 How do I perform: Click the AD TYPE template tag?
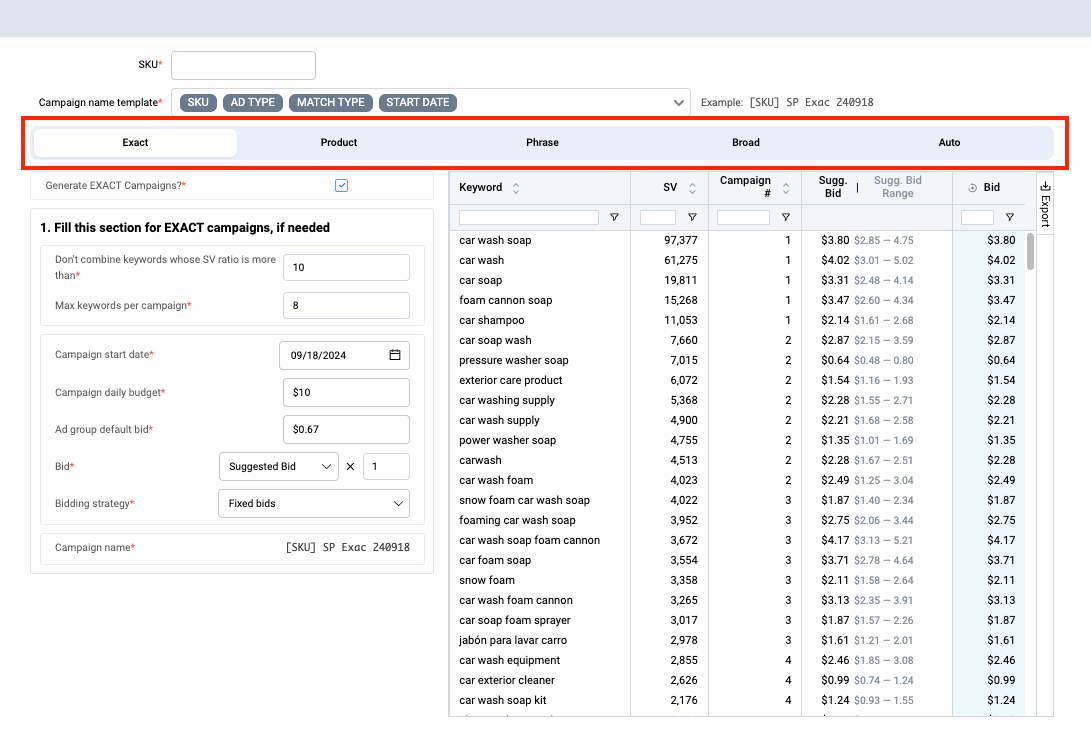(x=253, y=102)
